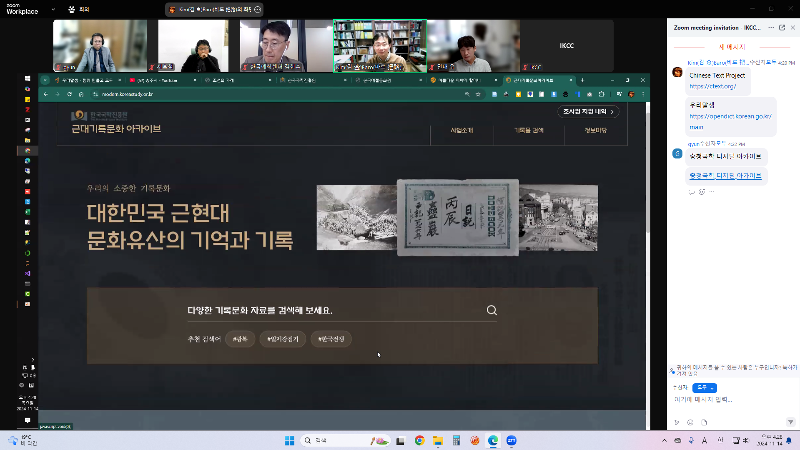Open the Windows Start menu

point(289,440)
